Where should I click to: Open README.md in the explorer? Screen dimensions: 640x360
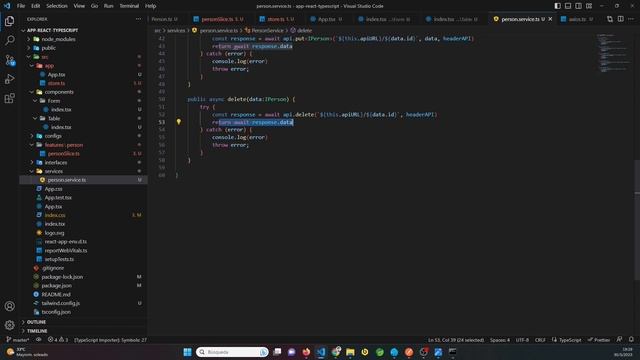pyautogui.click(x=56, y=294)
